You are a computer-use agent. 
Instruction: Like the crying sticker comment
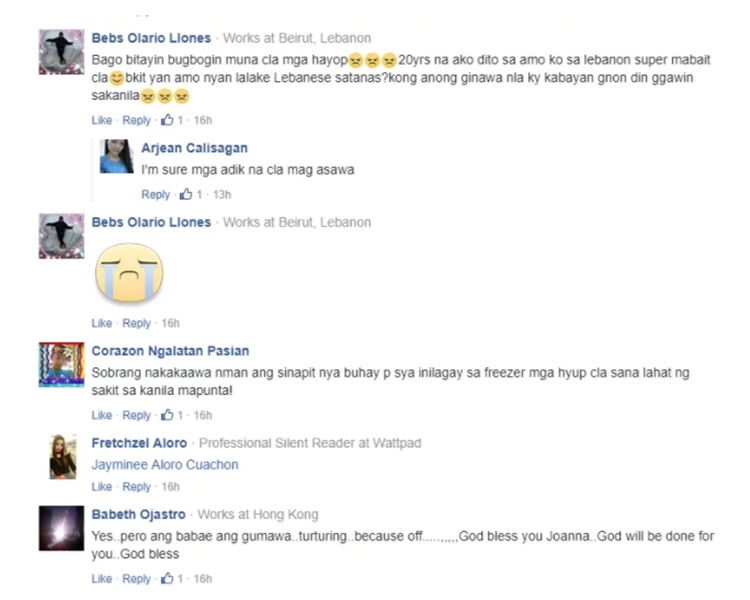(101, 323)
